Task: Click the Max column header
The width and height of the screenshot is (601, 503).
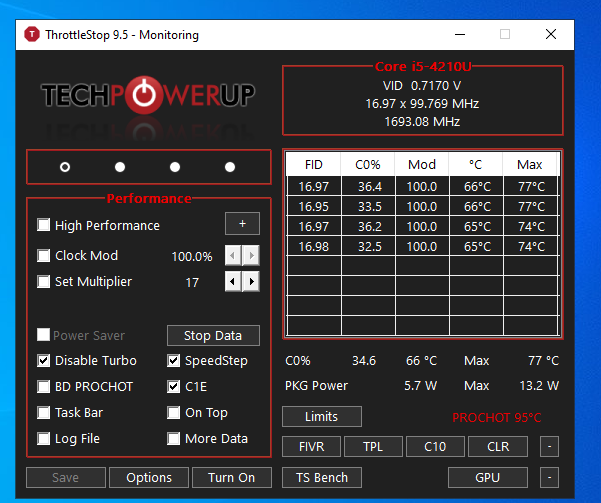Action: click(x=530, y=164)
